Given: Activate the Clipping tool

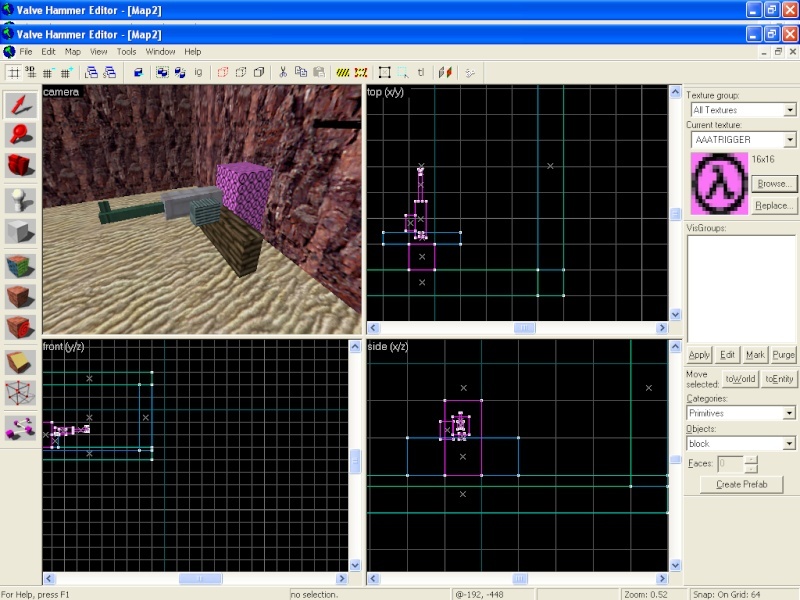Looking at the screenshot, I should (x=20, y=362).
